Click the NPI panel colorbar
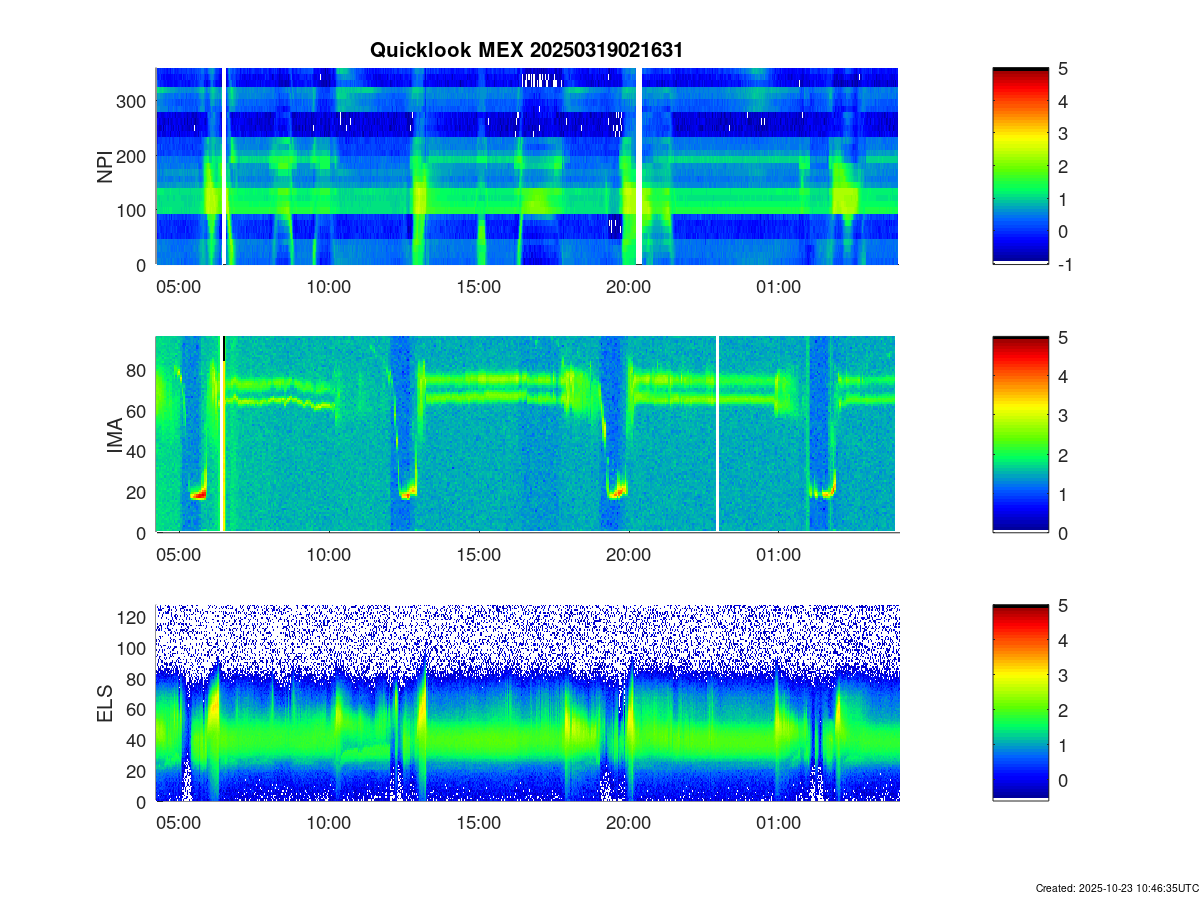 coord(1020,166)
